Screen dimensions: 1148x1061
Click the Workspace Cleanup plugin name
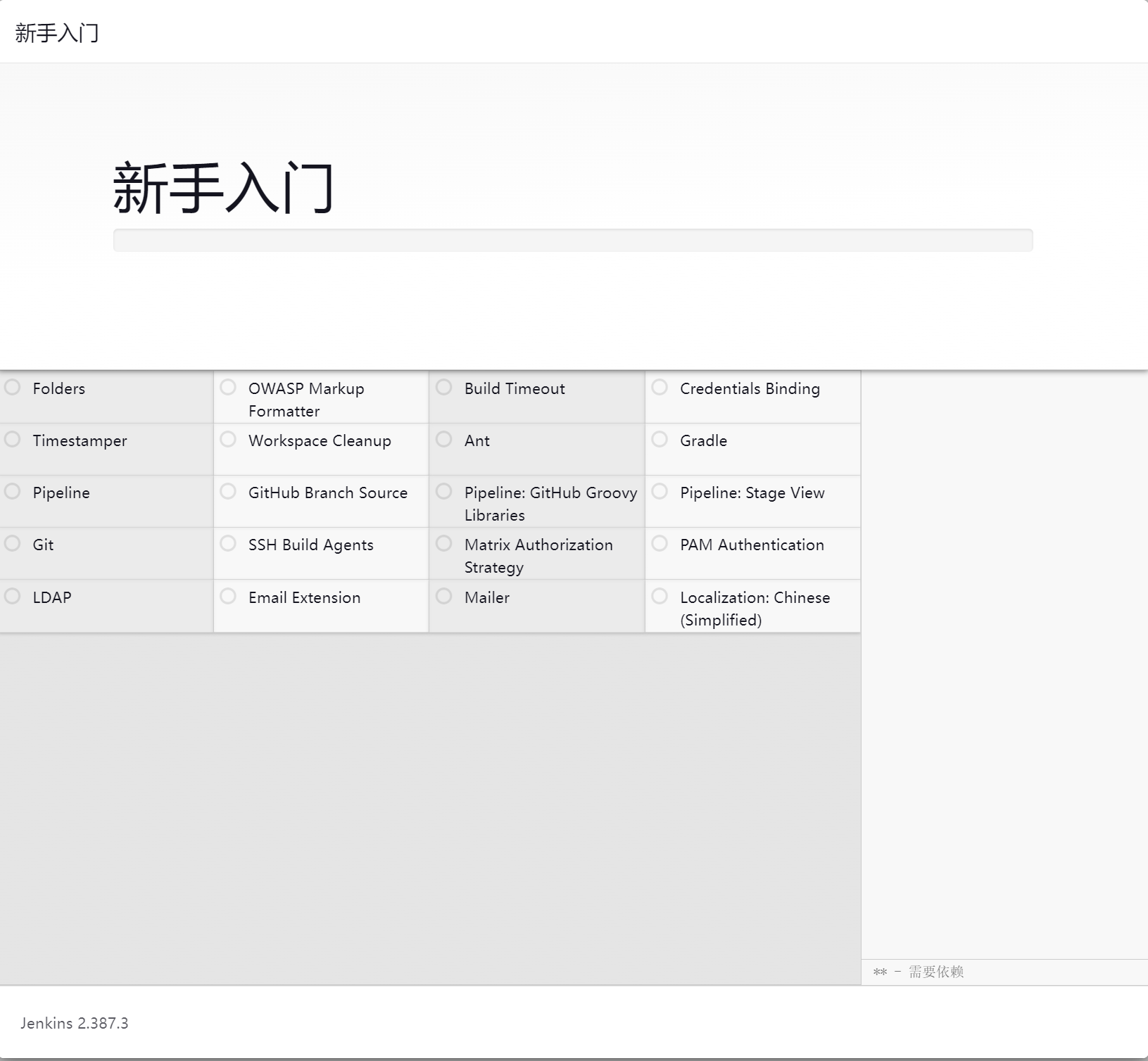320,441
